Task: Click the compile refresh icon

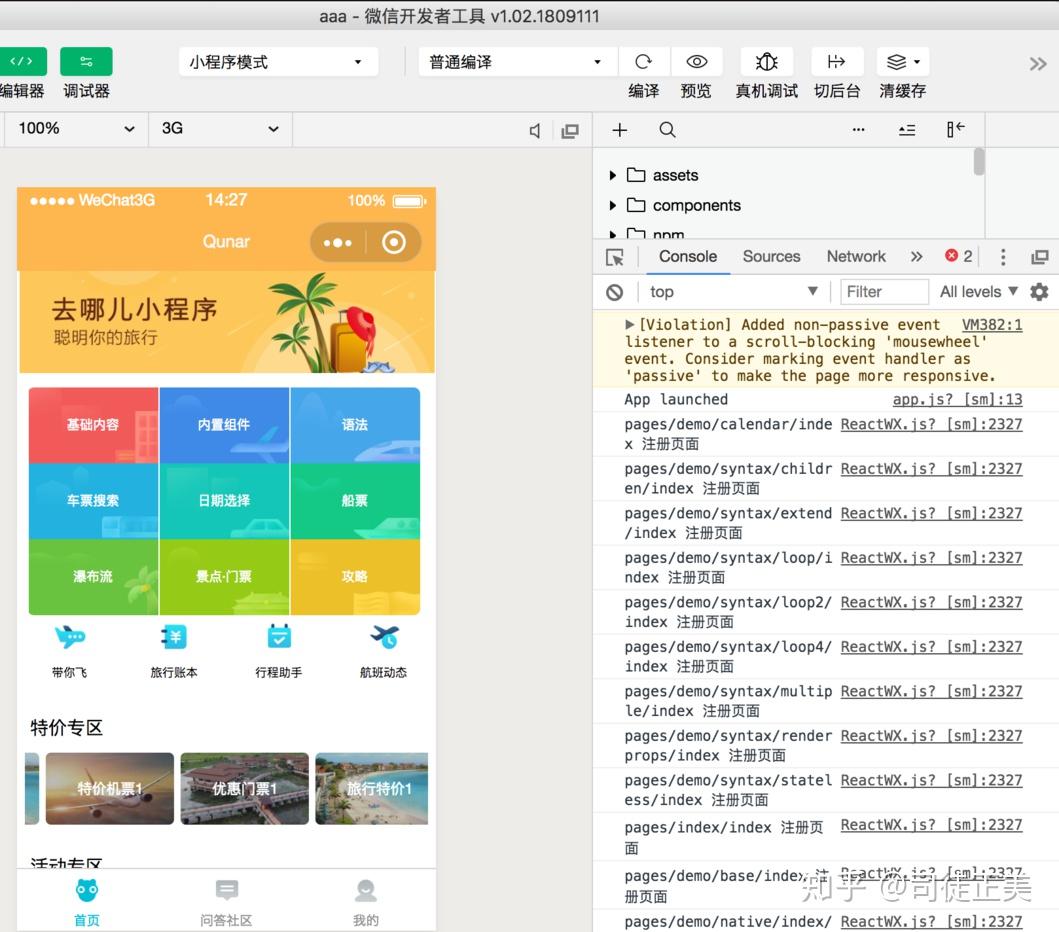Action: (x=643, y=62)
